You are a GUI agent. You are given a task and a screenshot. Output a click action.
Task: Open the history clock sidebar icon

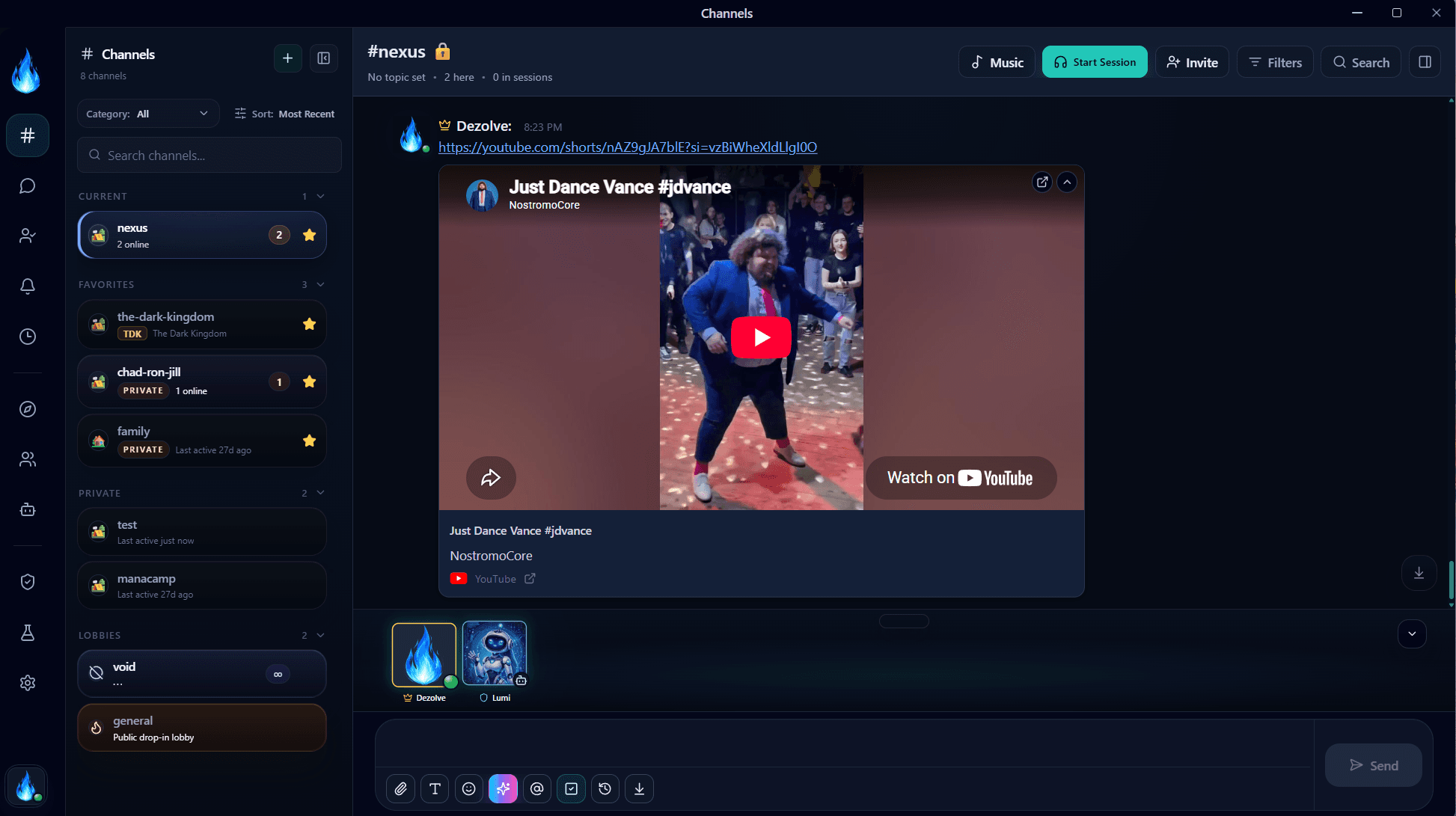[28, 337]
